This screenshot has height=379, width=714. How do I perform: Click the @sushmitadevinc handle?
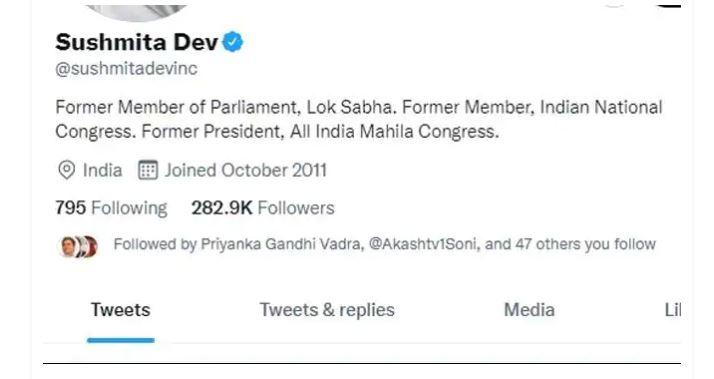tap(126, 69)
